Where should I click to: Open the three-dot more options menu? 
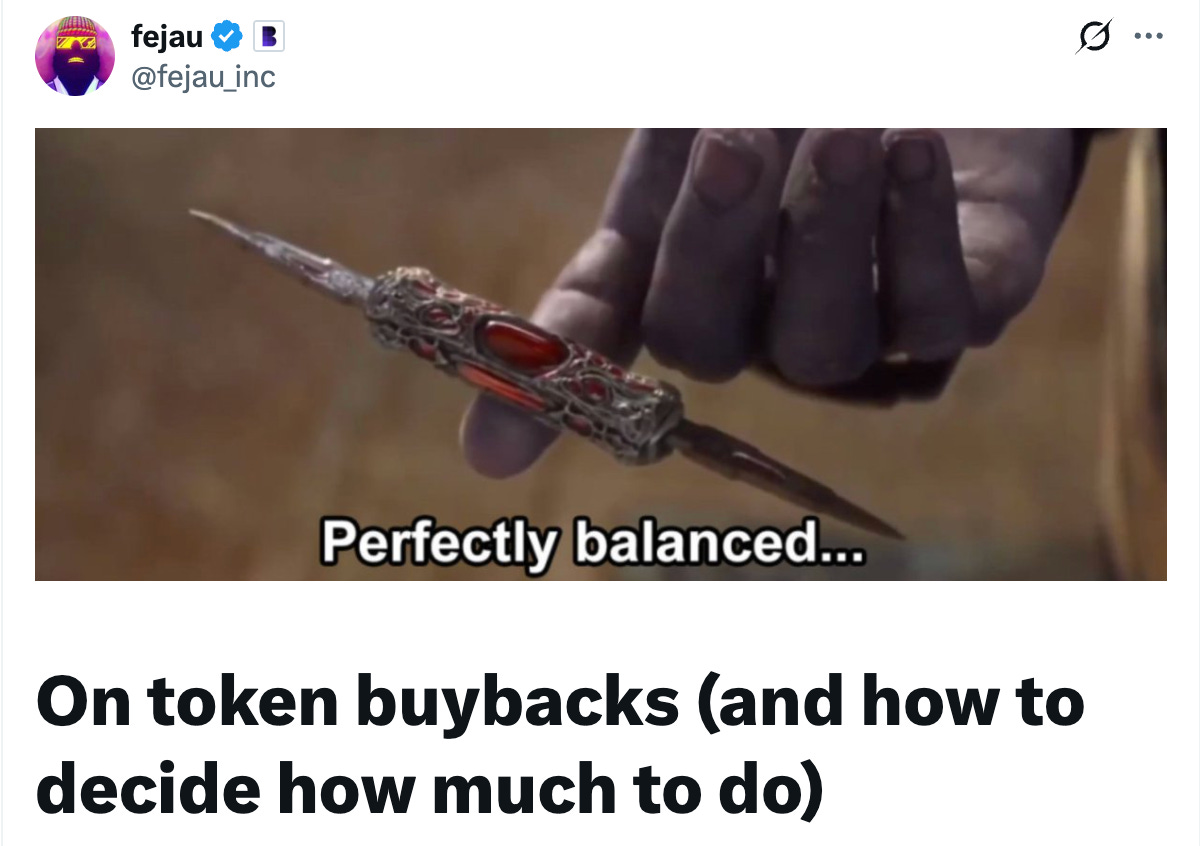[1146, 37]
